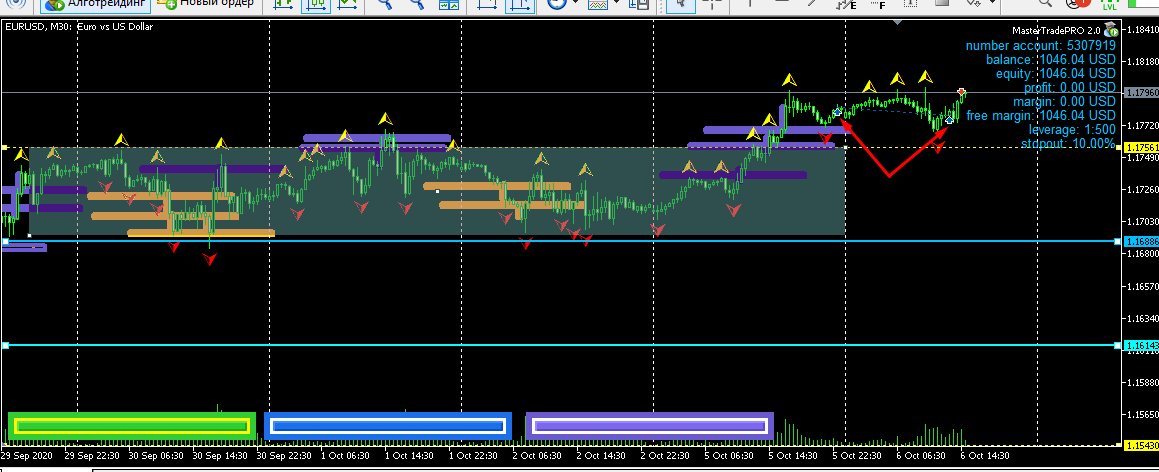
Task: Click the 1.16143 cyan price label
Action: click(x=1141, y=345)
